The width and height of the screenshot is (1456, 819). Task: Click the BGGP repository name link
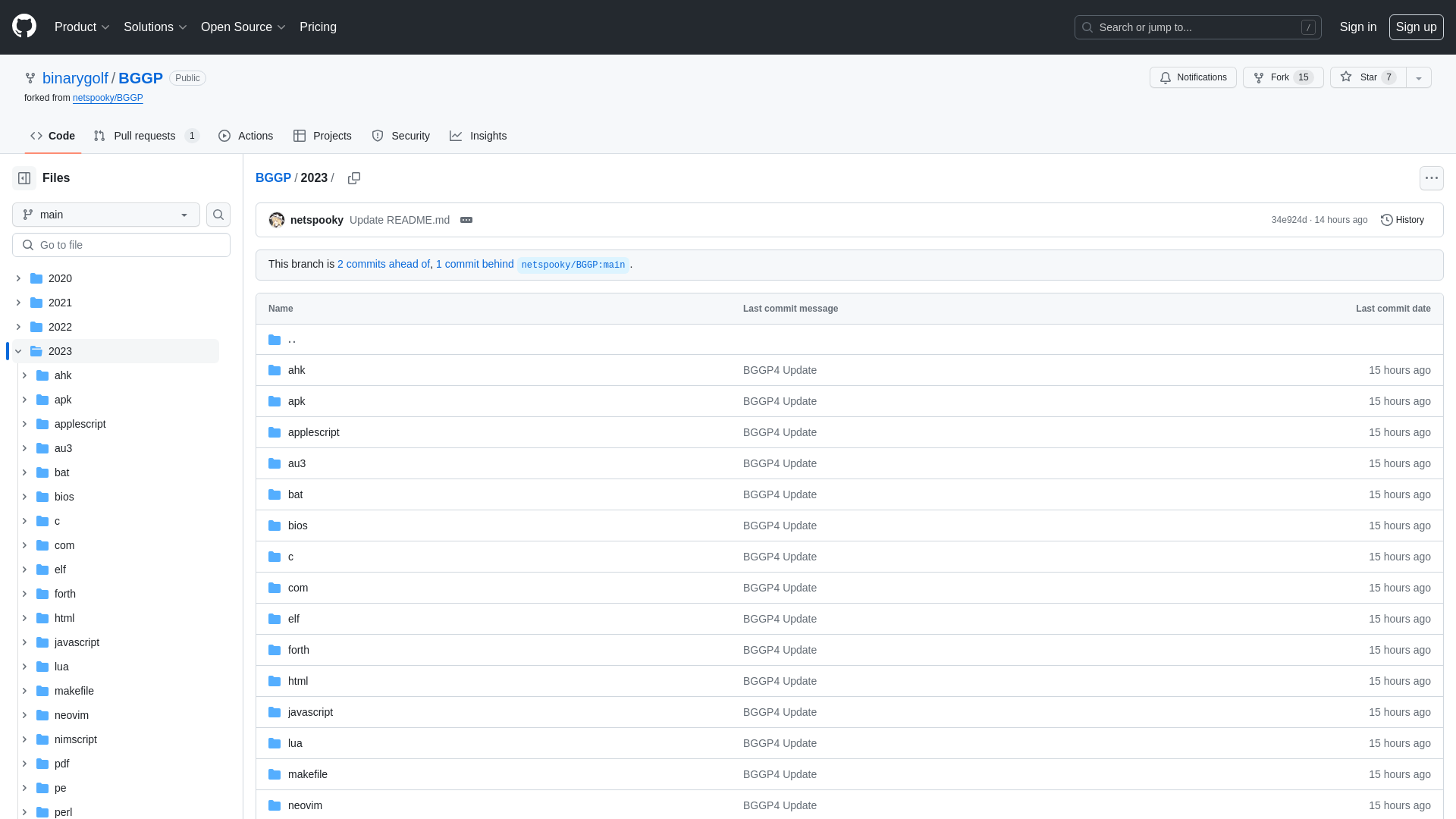[x=140, y=78]
